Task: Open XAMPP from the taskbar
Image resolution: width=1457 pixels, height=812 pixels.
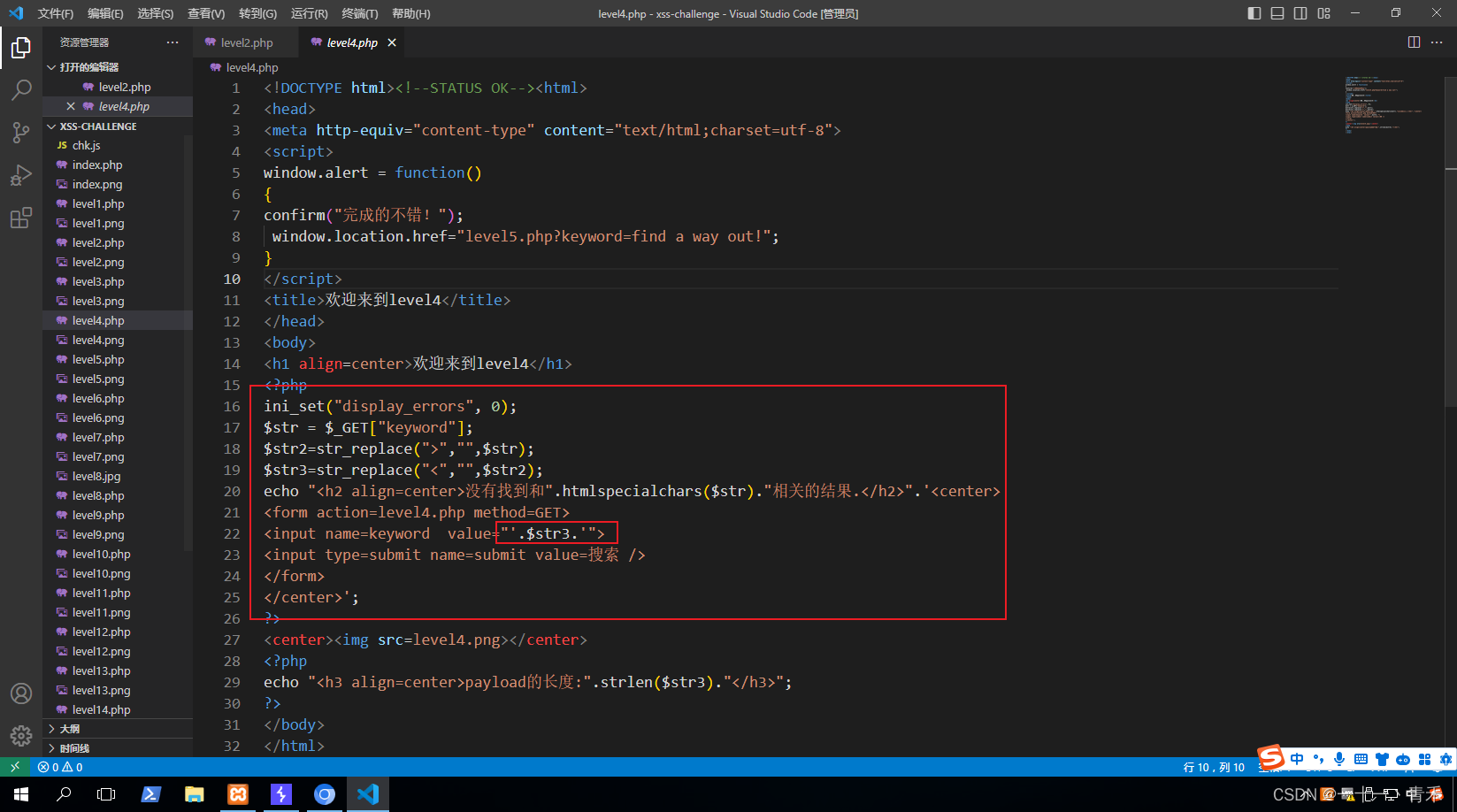Action: 238,794
